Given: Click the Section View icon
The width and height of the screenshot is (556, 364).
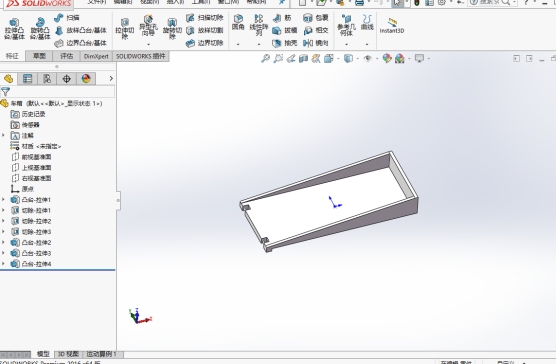Looking at the screenshot, I should [303, 58].
